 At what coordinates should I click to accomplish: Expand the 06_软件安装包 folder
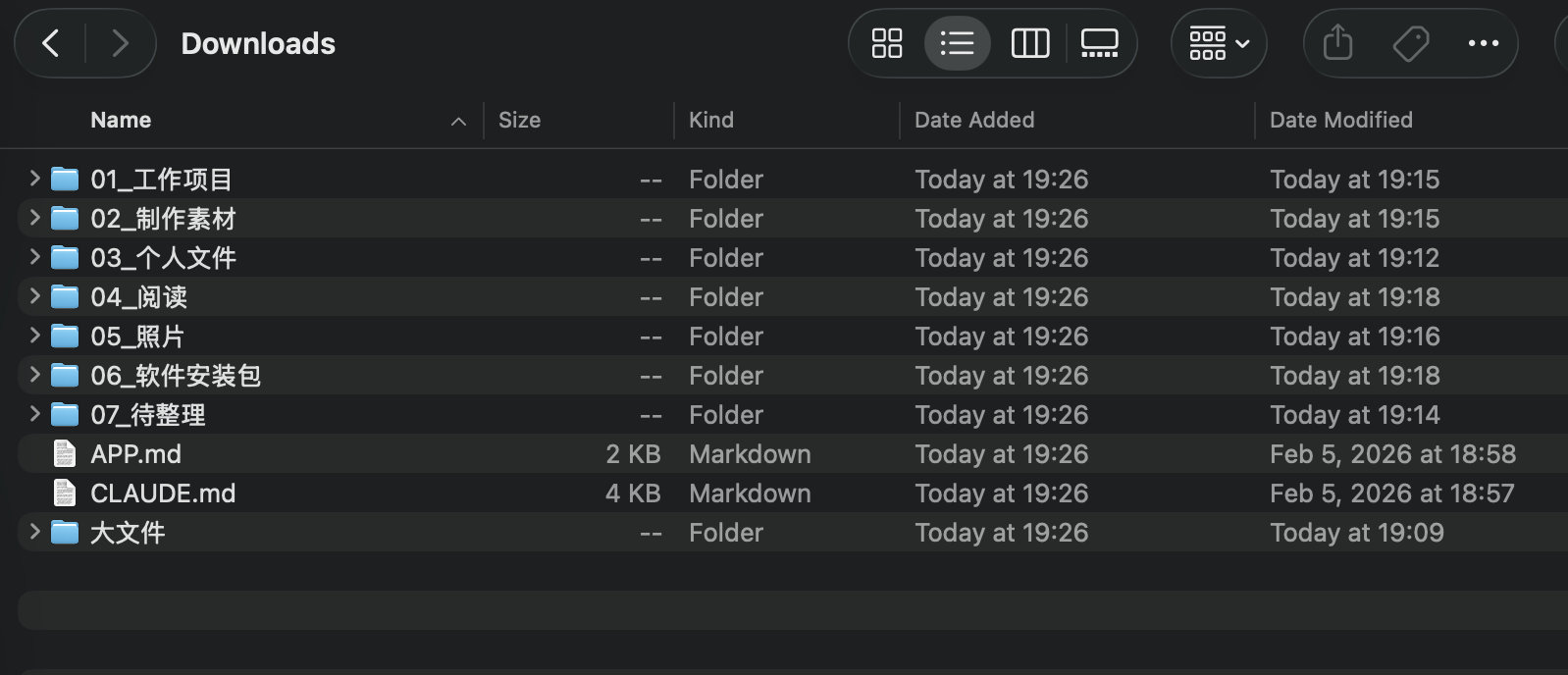[x=34, y=375]
